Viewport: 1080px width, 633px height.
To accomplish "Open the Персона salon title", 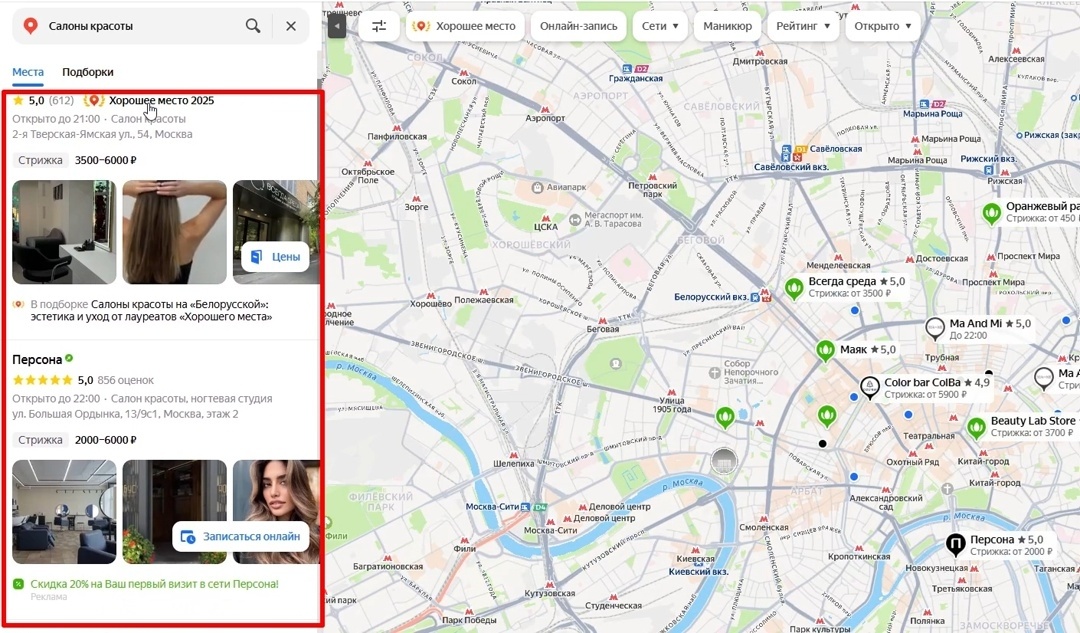I will point(37,360).
